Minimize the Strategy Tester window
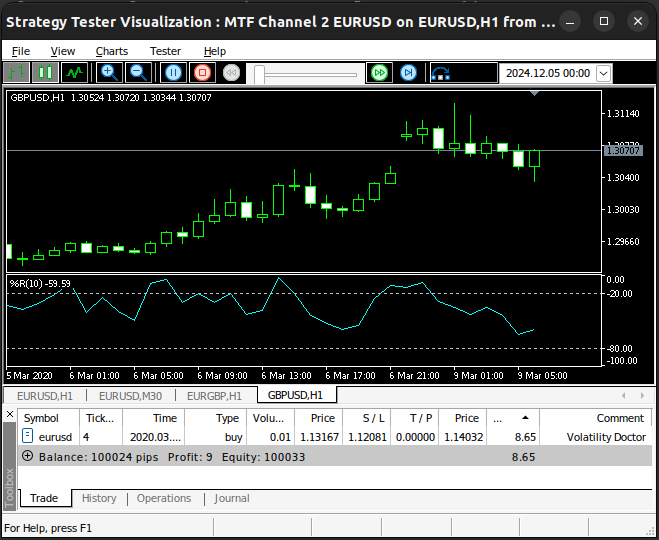 (x=570, y=21)
